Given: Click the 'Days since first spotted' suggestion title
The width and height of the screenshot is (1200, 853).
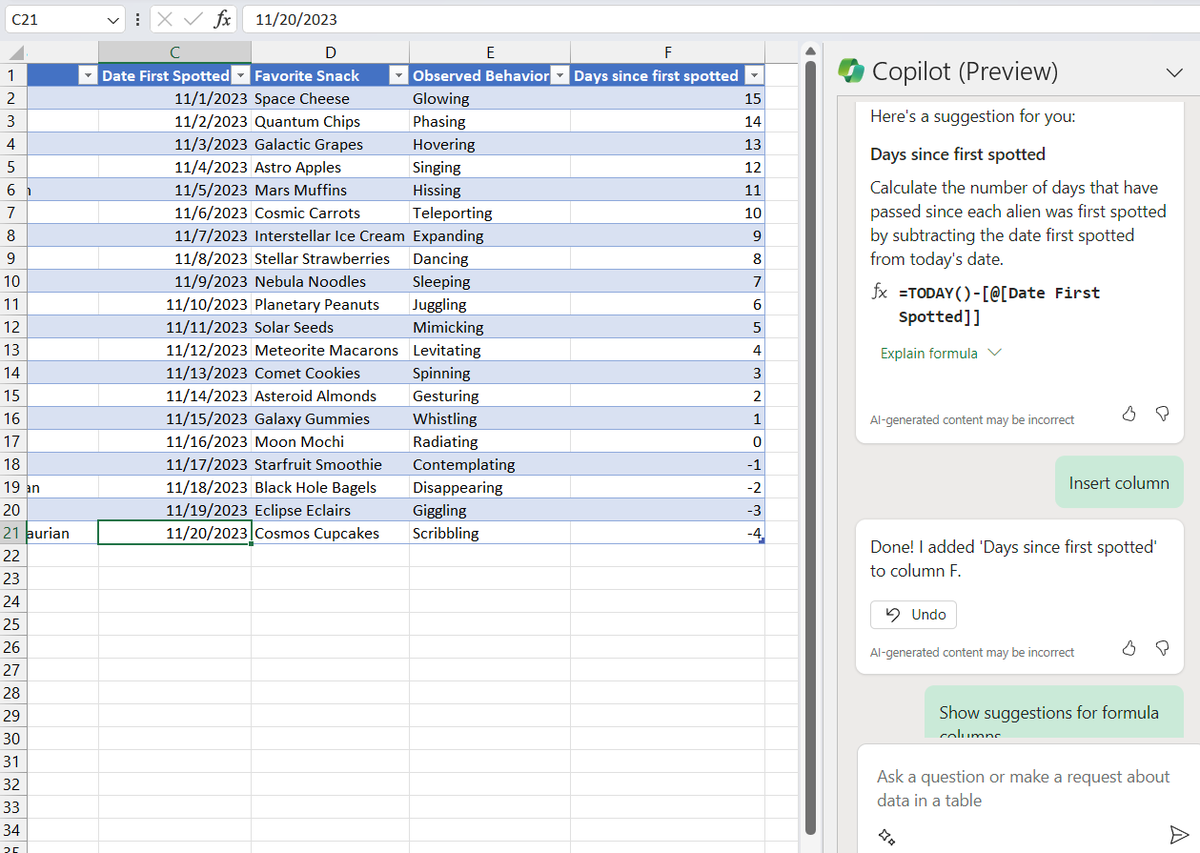Looking at the screenshot, I should [958, 154].
